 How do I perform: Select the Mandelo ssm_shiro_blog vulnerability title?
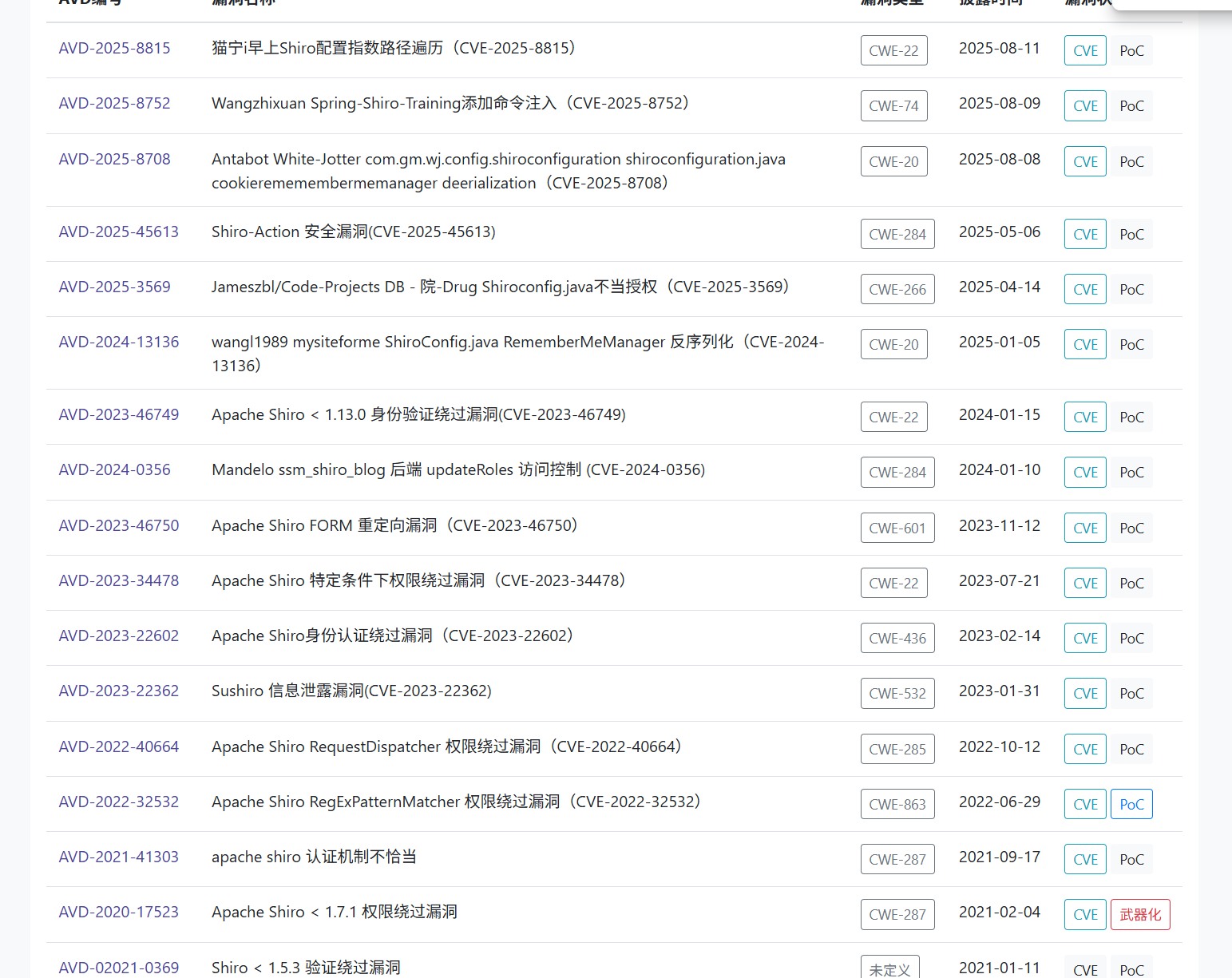tap(458, 469)
